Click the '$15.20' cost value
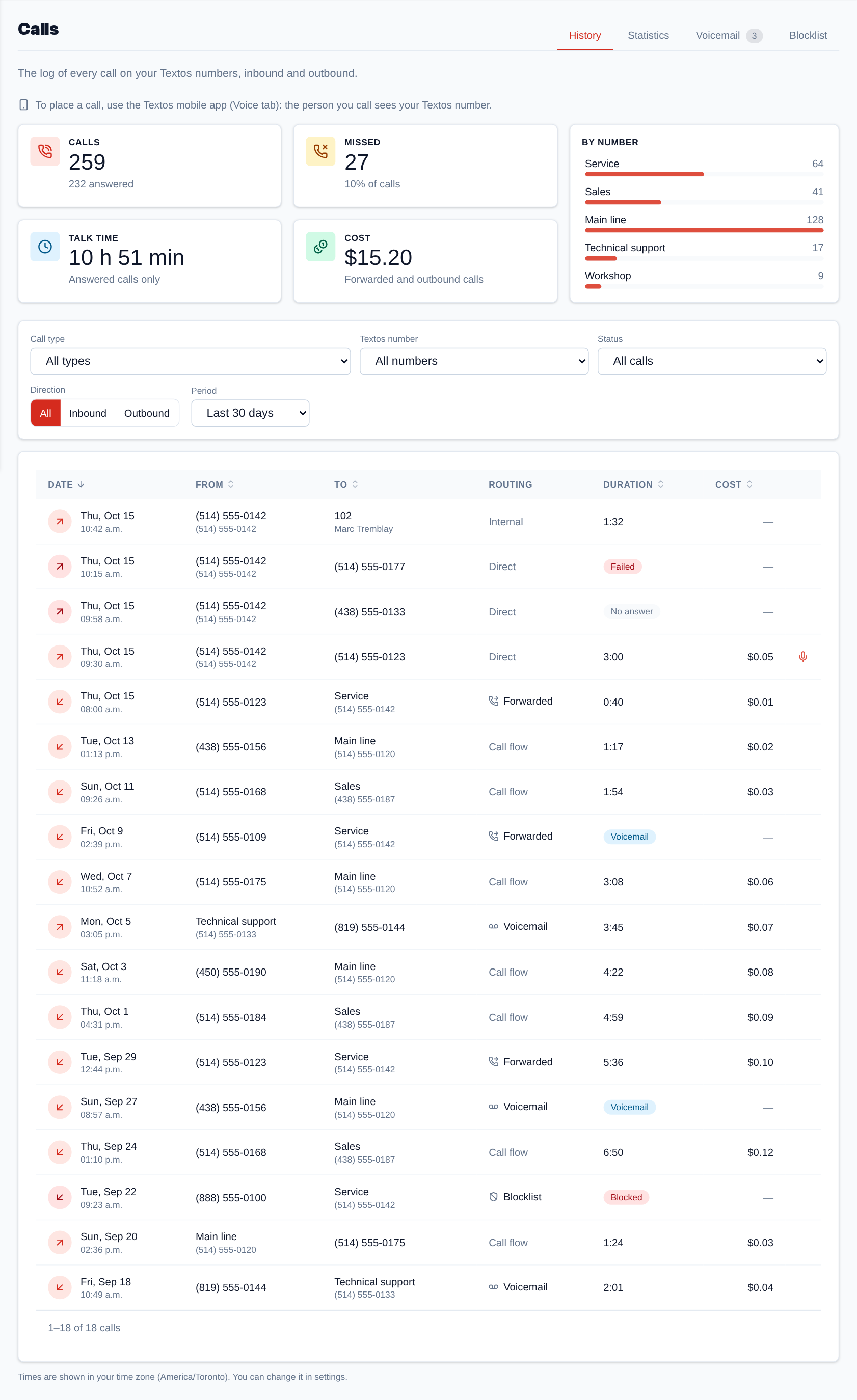 378,257
